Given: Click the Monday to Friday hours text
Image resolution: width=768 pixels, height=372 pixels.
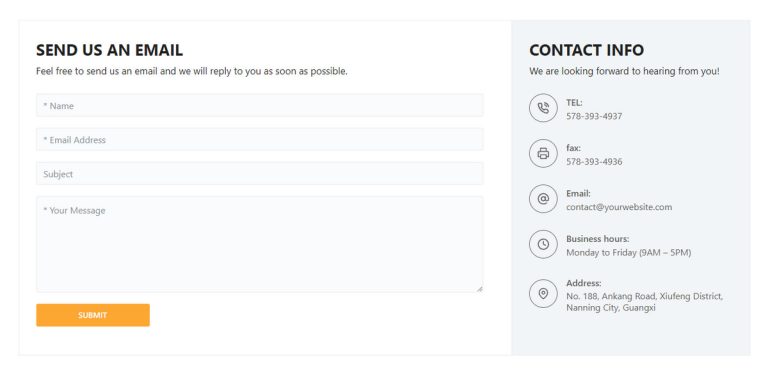Looking at the screenshot, I should pyautogui.click(x=628, y=253).
